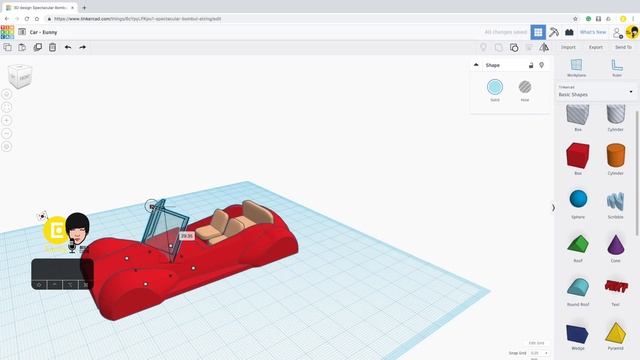The width and height of the screenshot is (640, 360).
Task: Open the Bricks mode icon
Action: (569, 32)
